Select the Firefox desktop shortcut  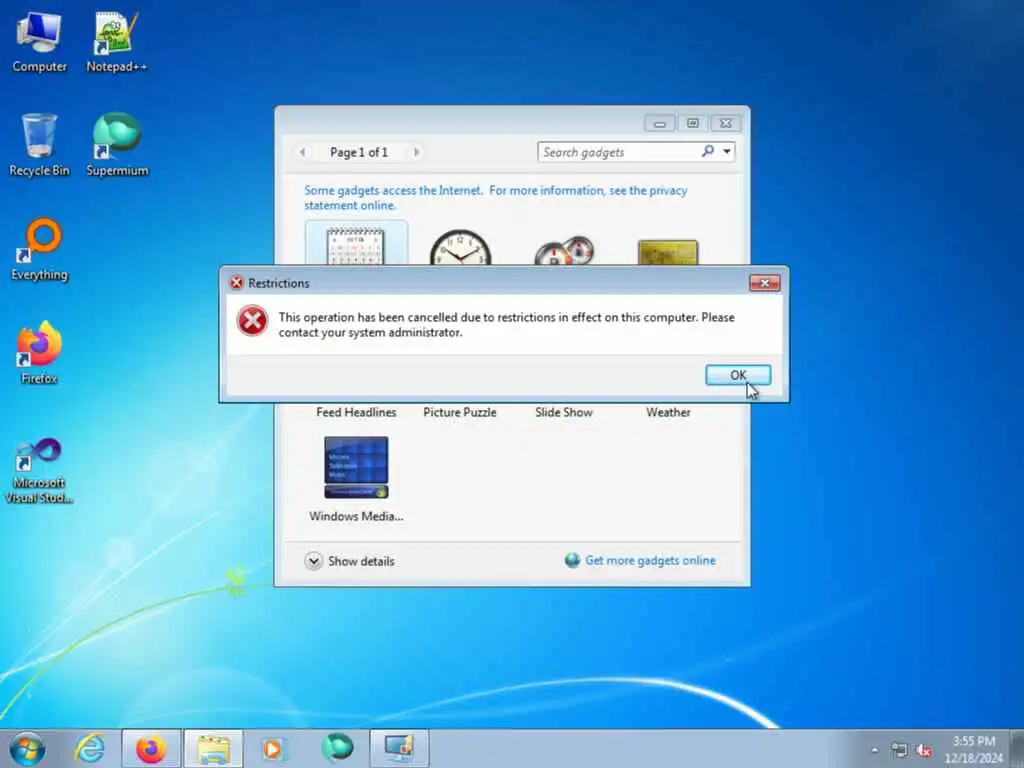click(39, 353)
